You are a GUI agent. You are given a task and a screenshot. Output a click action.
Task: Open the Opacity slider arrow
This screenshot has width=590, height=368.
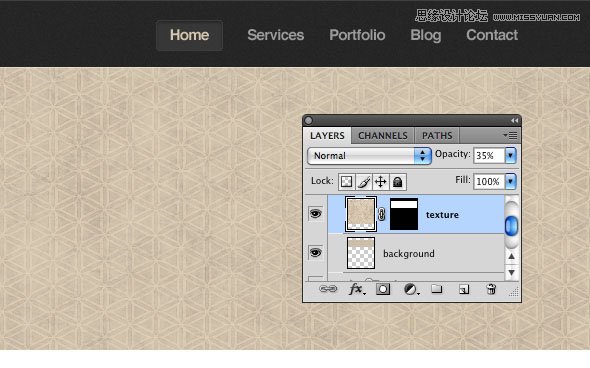click(x=511, y=155)
